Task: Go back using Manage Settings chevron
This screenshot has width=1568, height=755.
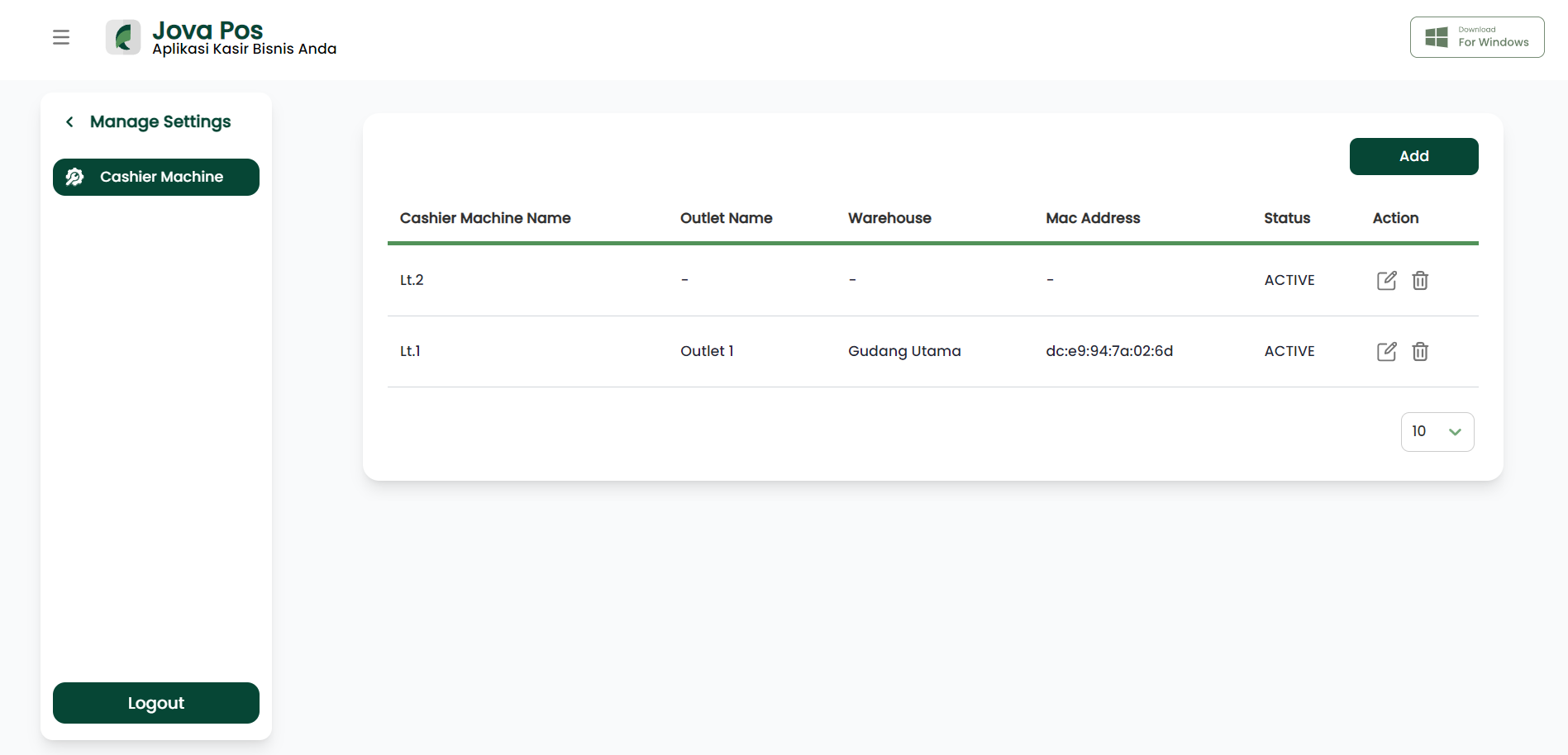Action: [70, 122]
